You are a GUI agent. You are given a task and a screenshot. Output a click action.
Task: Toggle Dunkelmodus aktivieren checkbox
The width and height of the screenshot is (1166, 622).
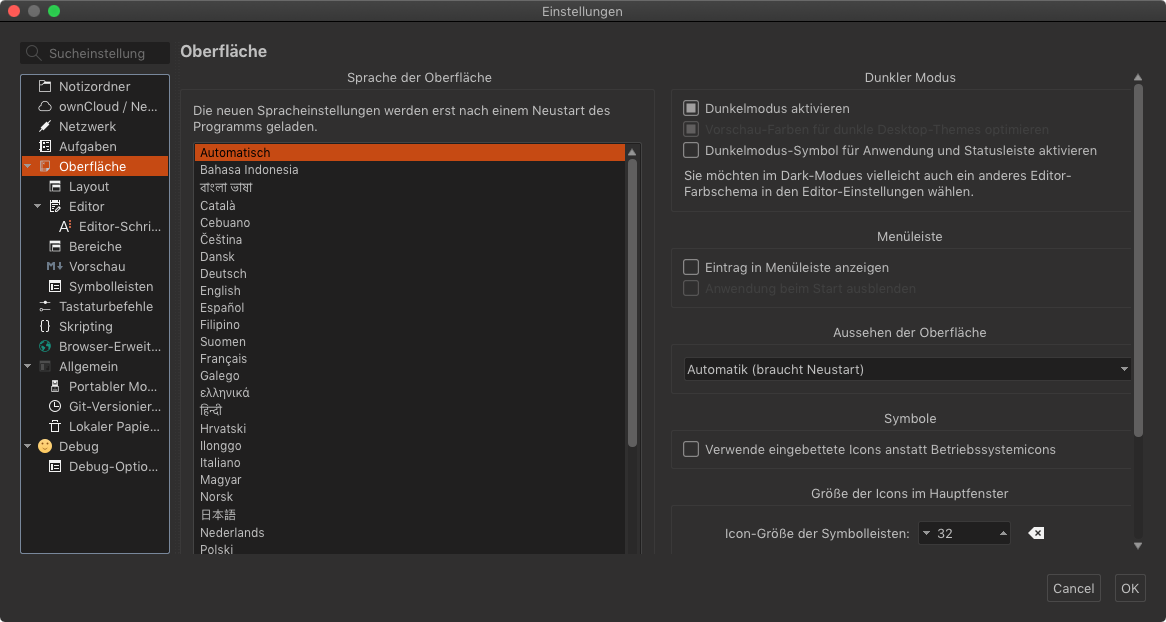(691, 109)
